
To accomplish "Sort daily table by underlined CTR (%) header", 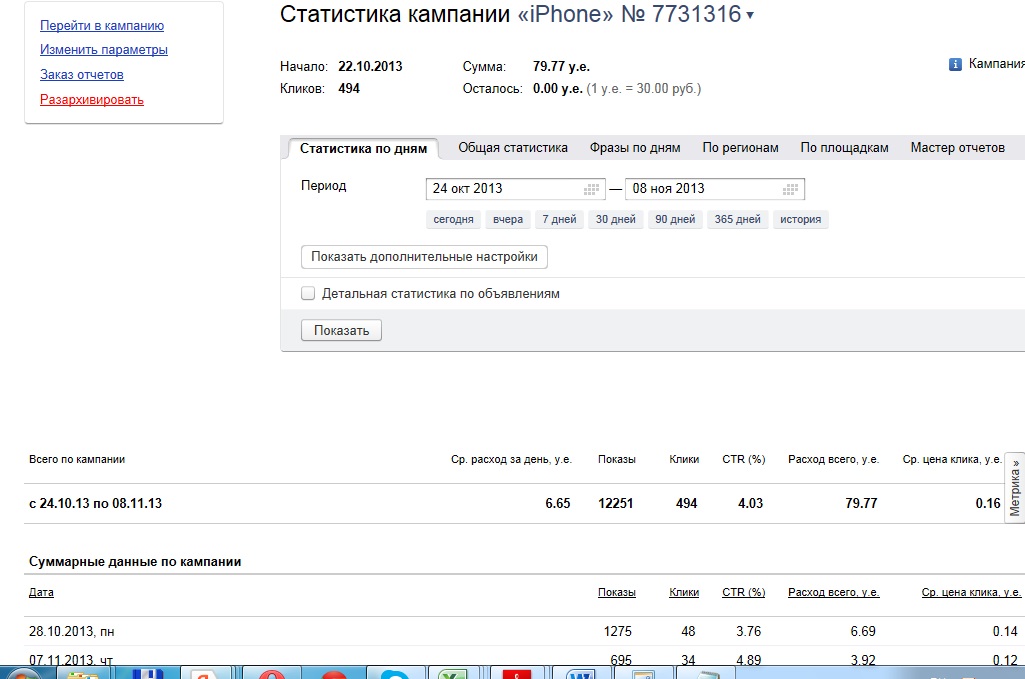I will point(743,592).
